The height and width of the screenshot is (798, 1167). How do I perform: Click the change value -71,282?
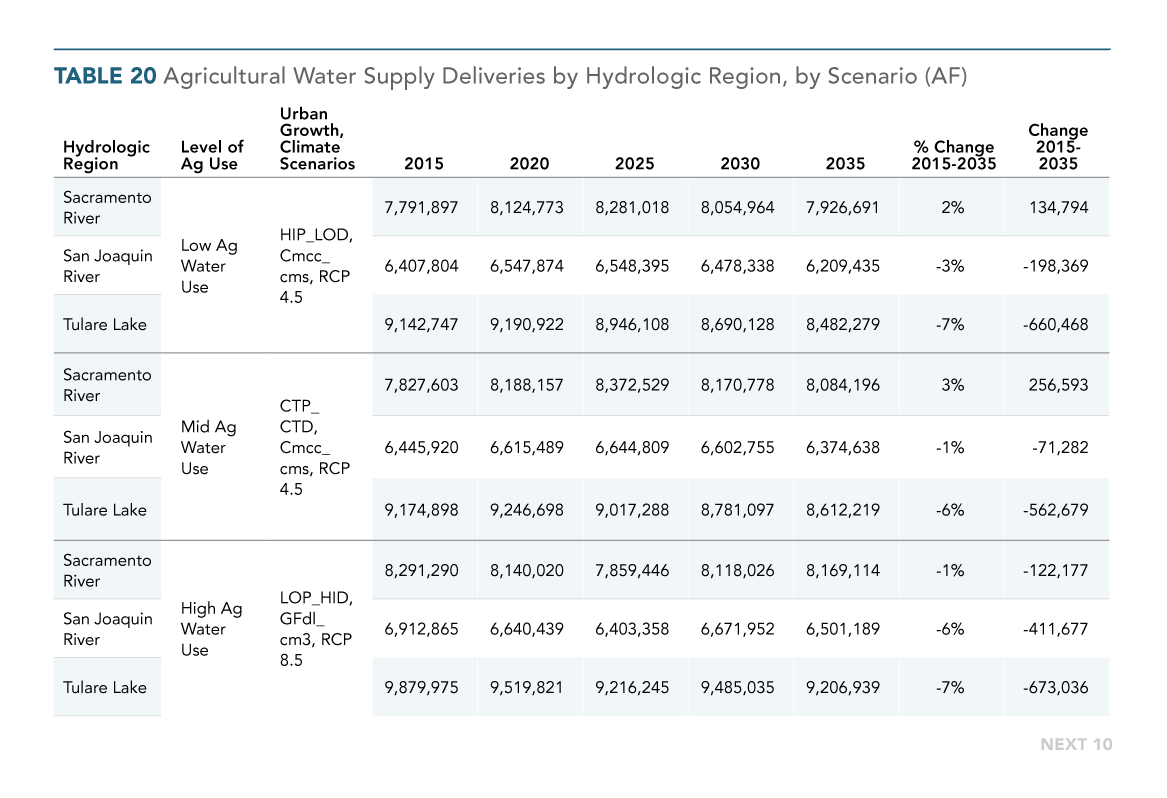(x=1060, y=448)
